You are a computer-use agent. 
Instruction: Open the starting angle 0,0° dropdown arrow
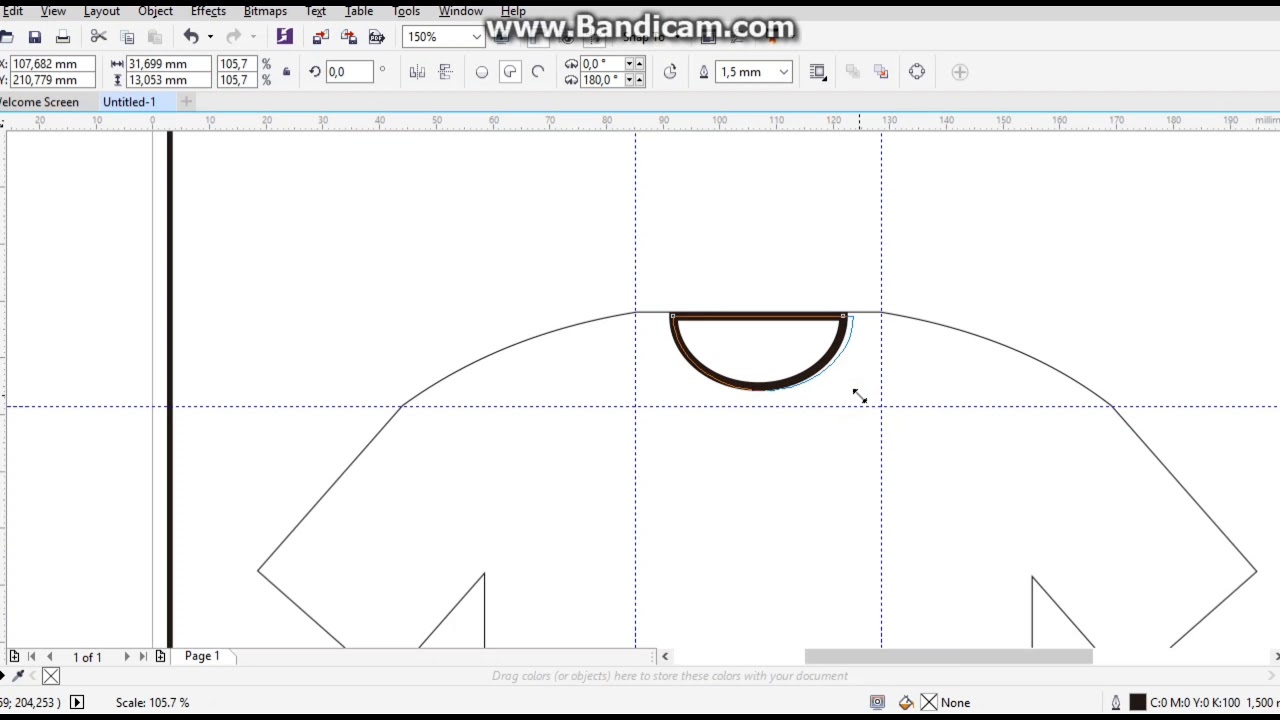[630, 64]
